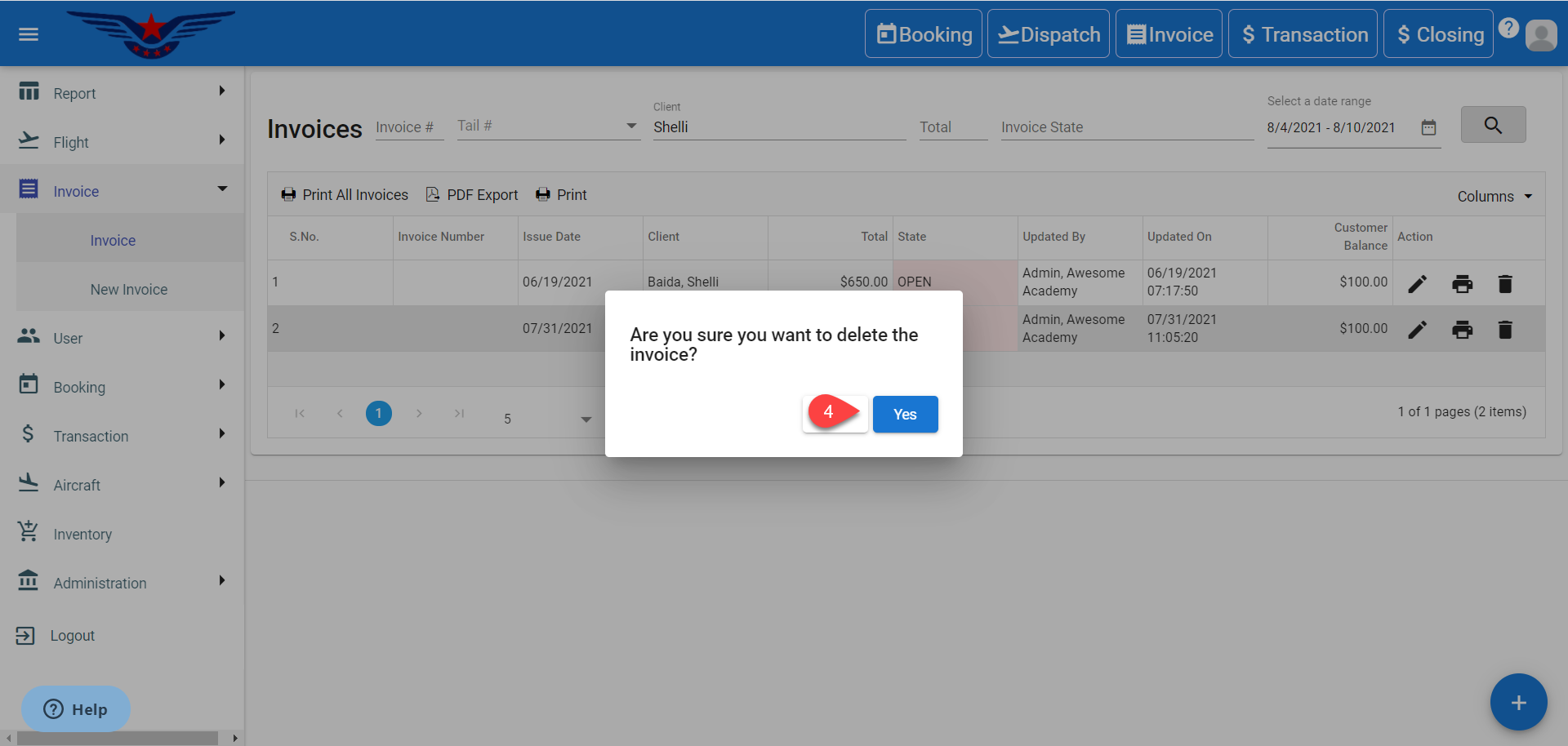Click the hamburger menu icon
Viewport: 1568px width, 746px height.
coord(29,34)
